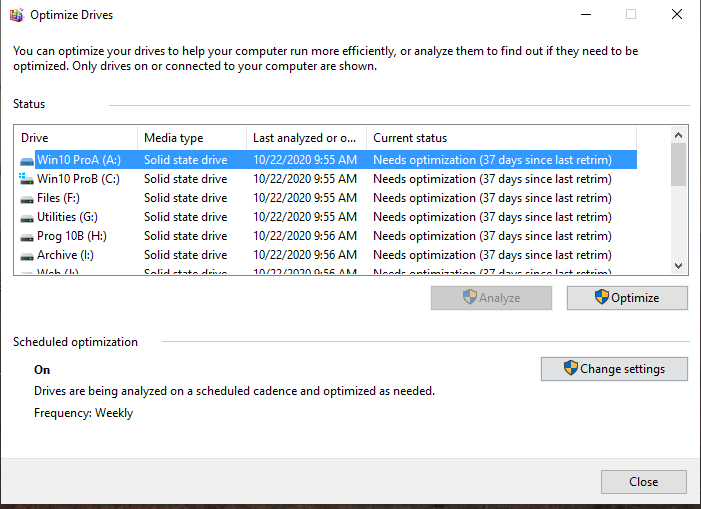Click the Files (F:) drive icon
Screen dimensions: 701x509
pos(27,198)
